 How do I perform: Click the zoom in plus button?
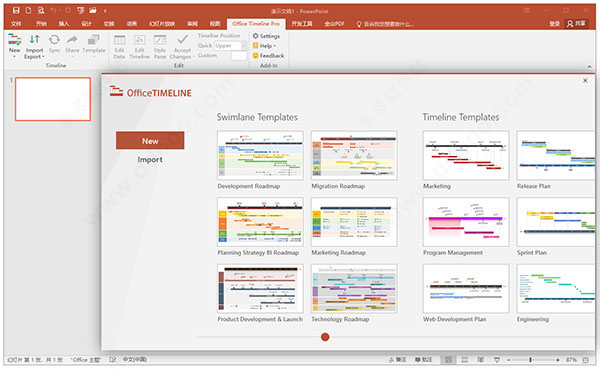[x=558, y=360]
